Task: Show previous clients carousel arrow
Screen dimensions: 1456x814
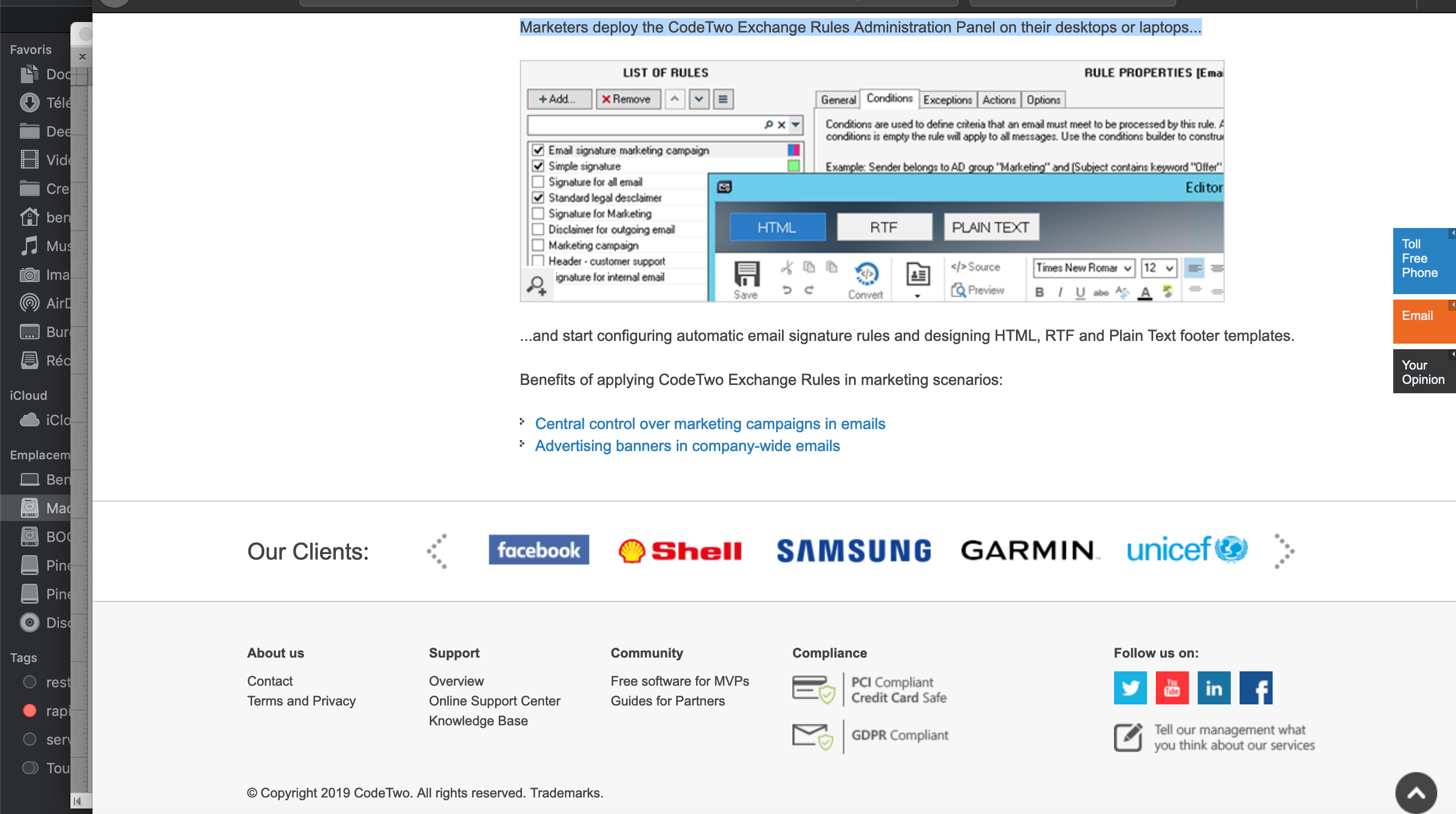Action: (437, 551)
